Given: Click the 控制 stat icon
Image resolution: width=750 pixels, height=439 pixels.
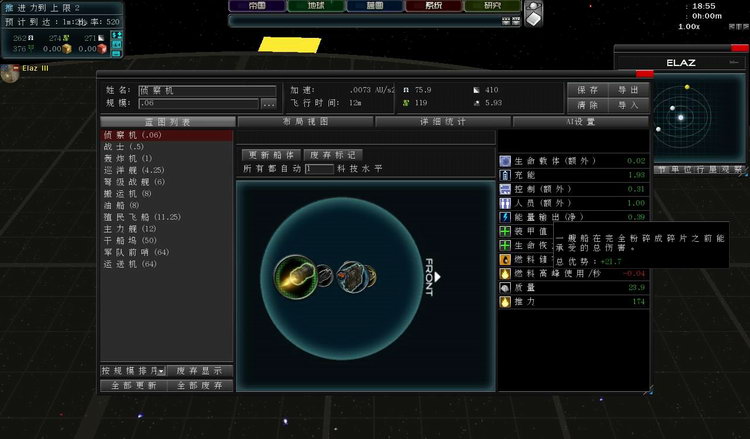Looking at the screenshot, I should (x=505, y=189).
